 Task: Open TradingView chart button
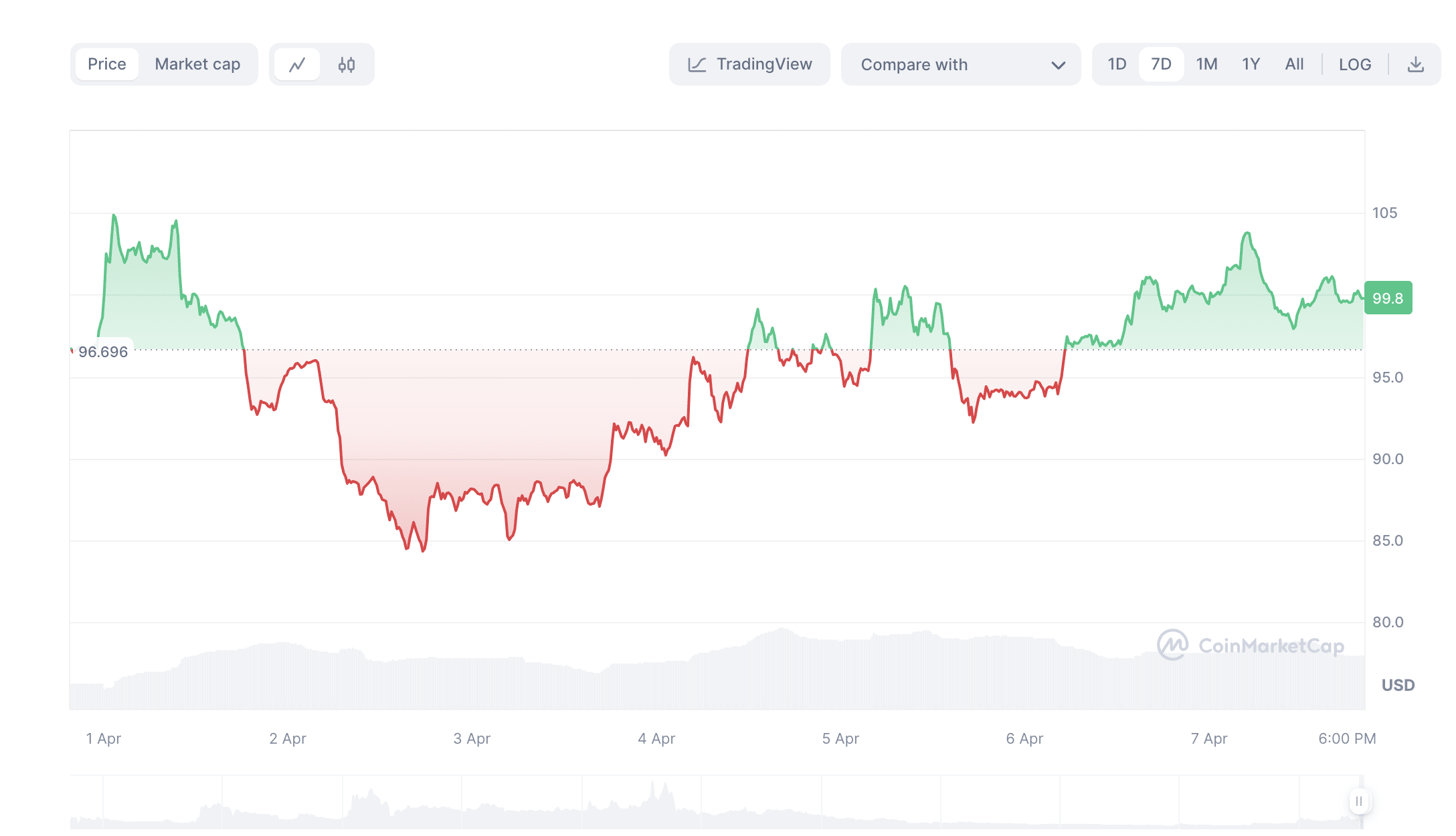749,64
